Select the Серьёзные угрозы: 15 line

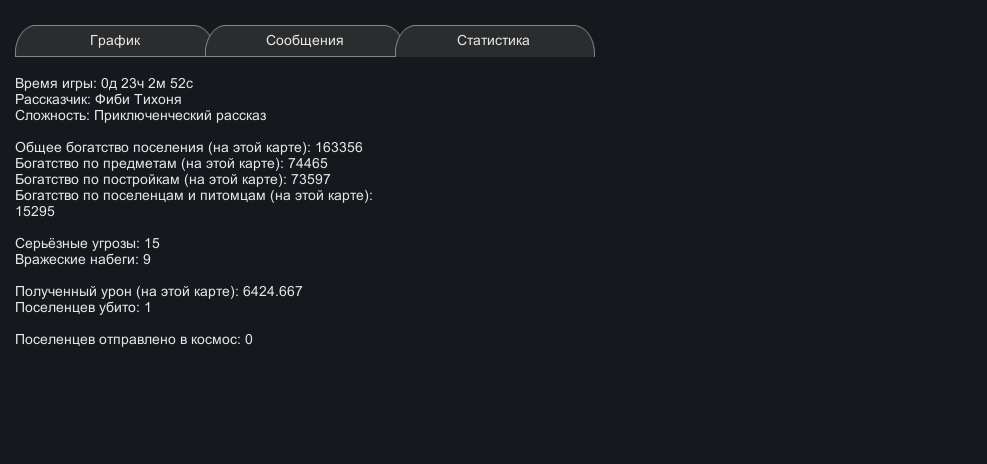[x=87, y=244]
